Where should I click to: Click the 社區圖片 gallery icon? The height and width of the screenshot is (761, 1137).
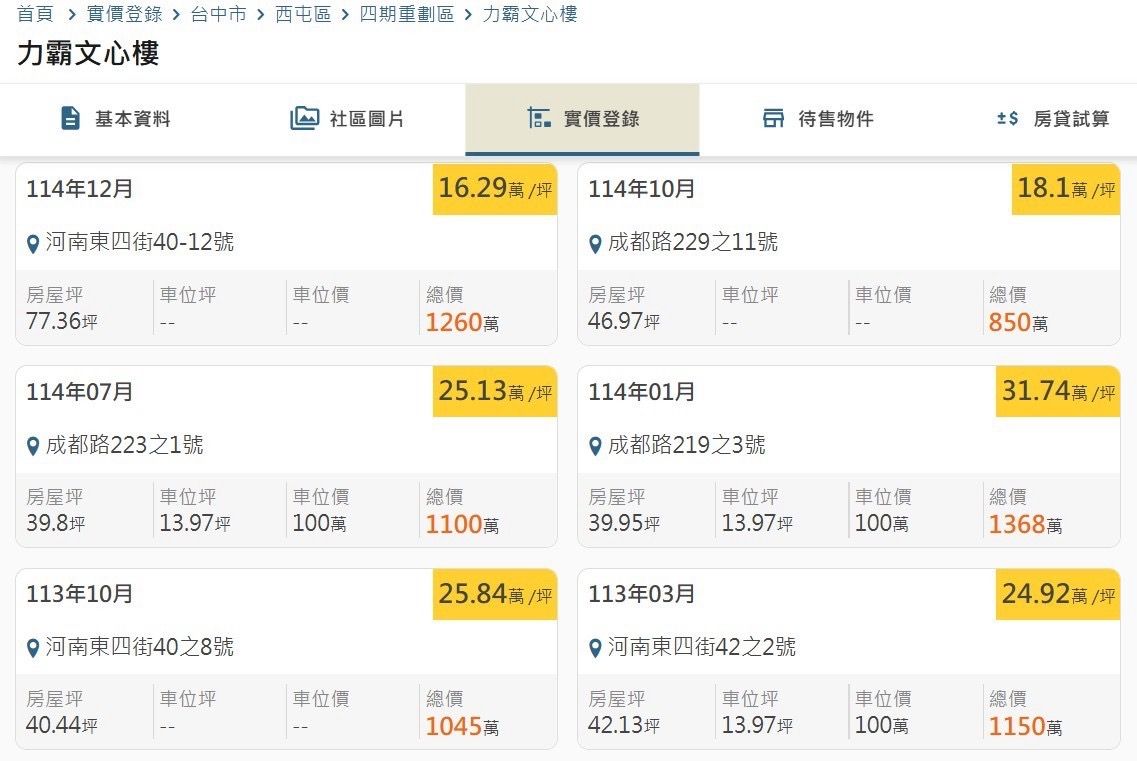pyautogui.click(x=304, y=119)
